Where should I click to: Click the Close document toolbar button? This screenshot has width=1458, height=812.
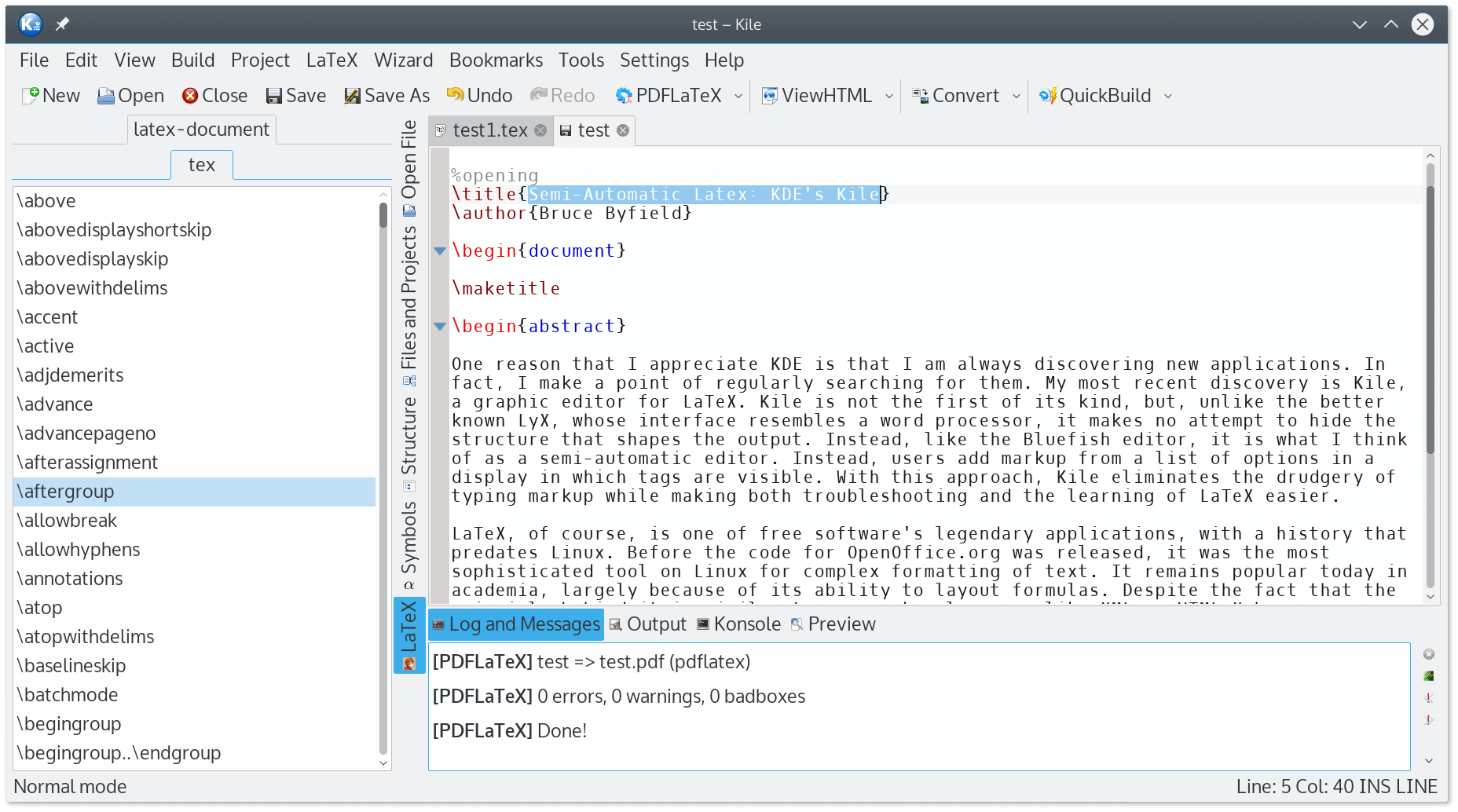point(214,96)
